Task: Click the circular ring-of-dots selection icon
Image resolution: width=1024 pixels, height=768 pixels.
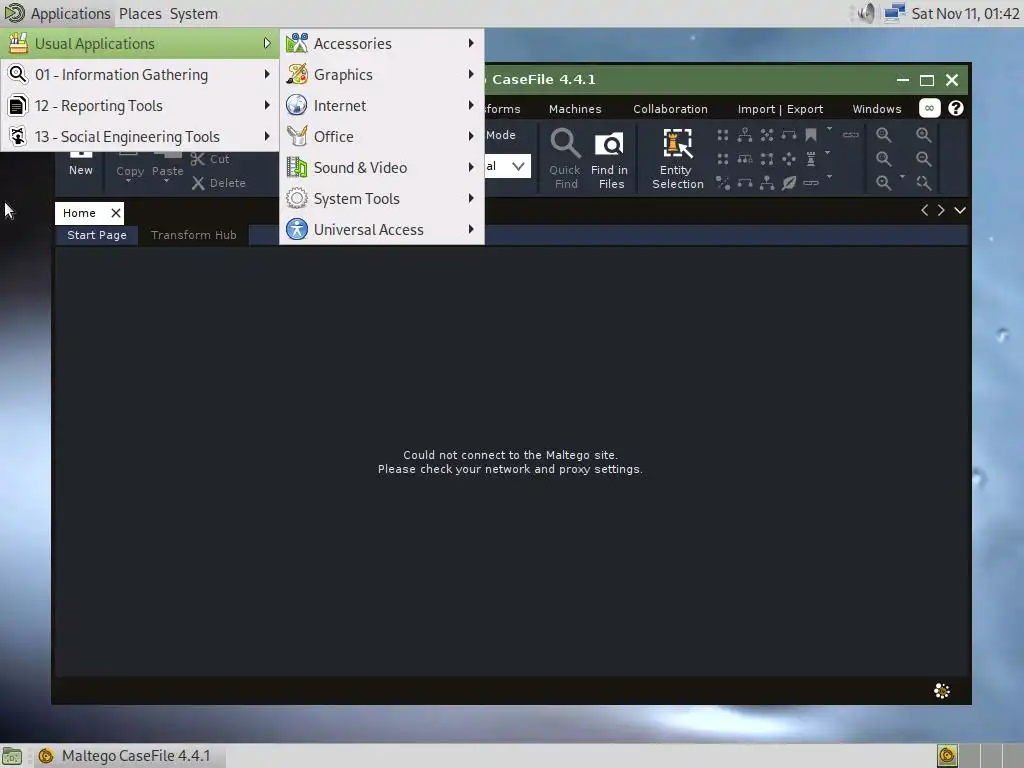Action: click(789, 159)
